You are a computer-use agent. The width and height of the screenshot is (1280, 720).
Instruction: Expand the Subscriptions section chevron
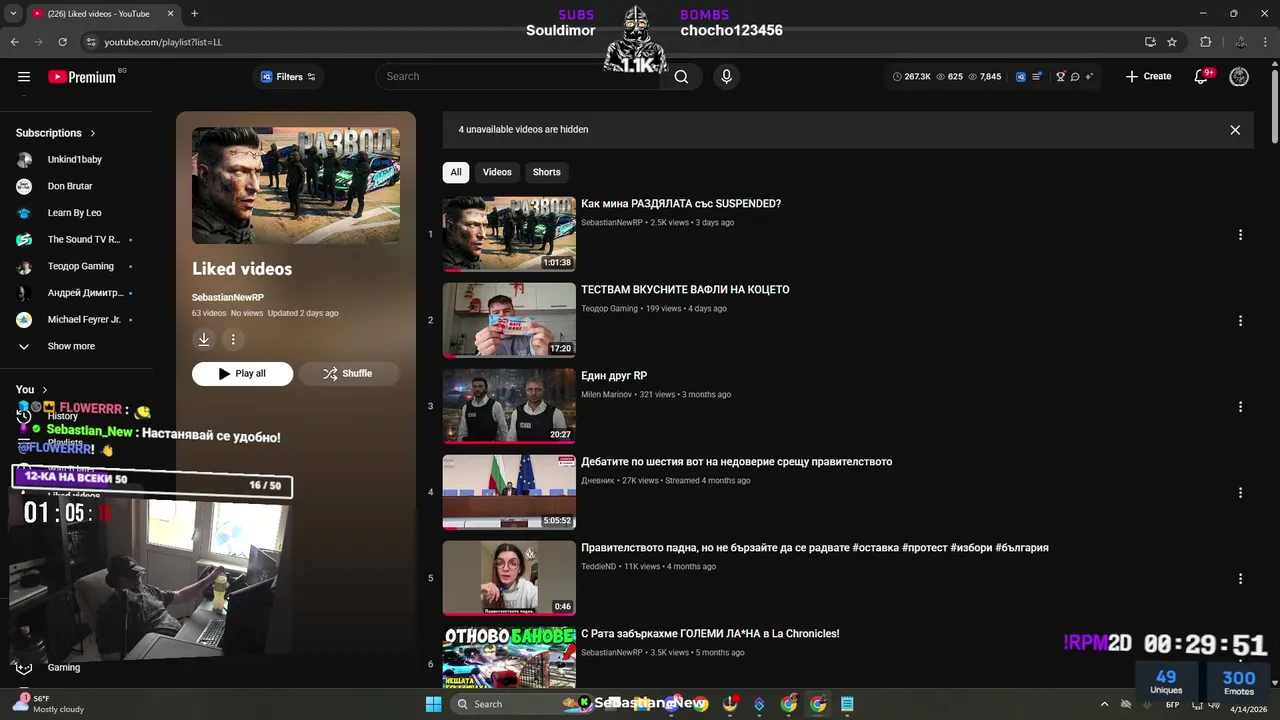[x=93, y=133]
